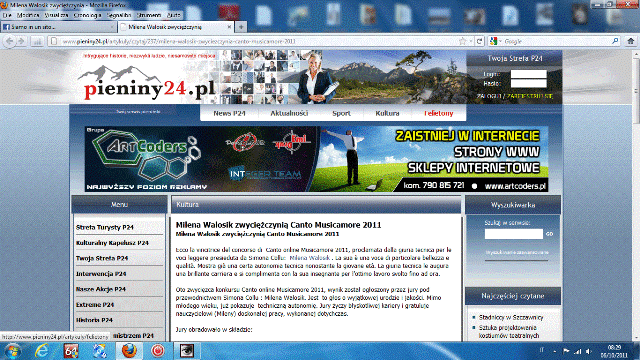Screen dimensions: 640x360
Task: Open Historia P24 menu item
Action: (x=94, y=320)
